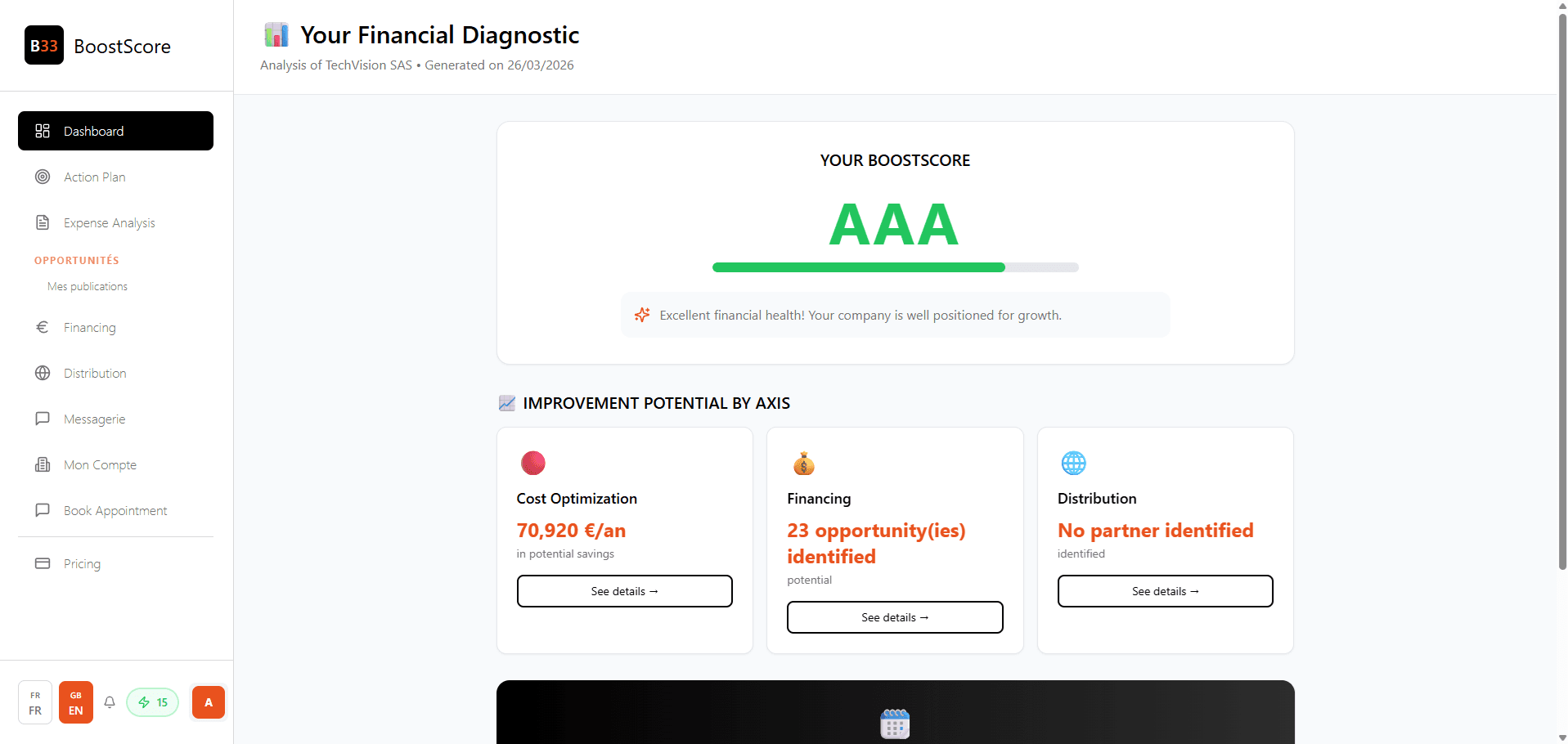Click the green lightning credits badge showing 15

pyautogui.click(x=152, y=702)
